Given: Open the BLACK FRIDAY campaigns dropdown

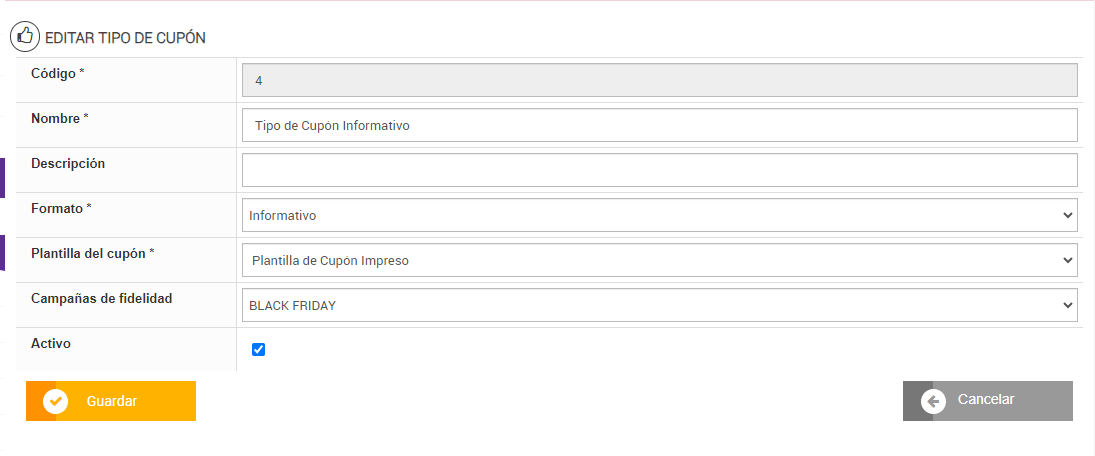Looking at the screenshot, I should click(659, 305).
